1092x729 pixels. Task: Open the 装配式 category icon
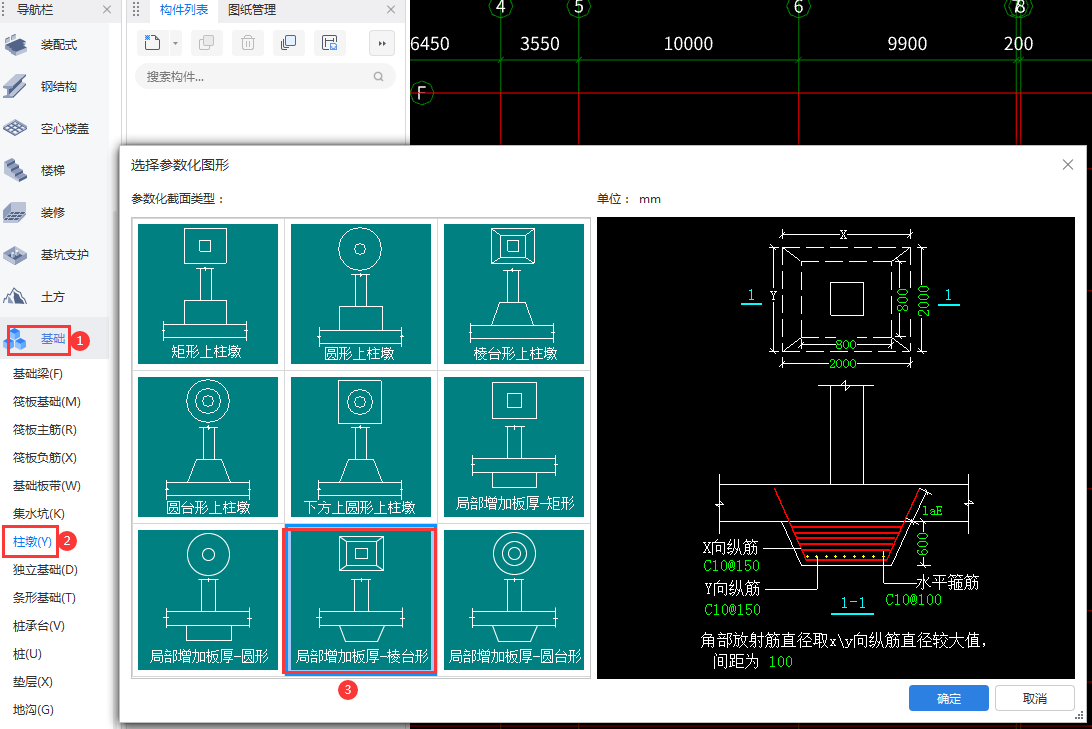(15, 45)
